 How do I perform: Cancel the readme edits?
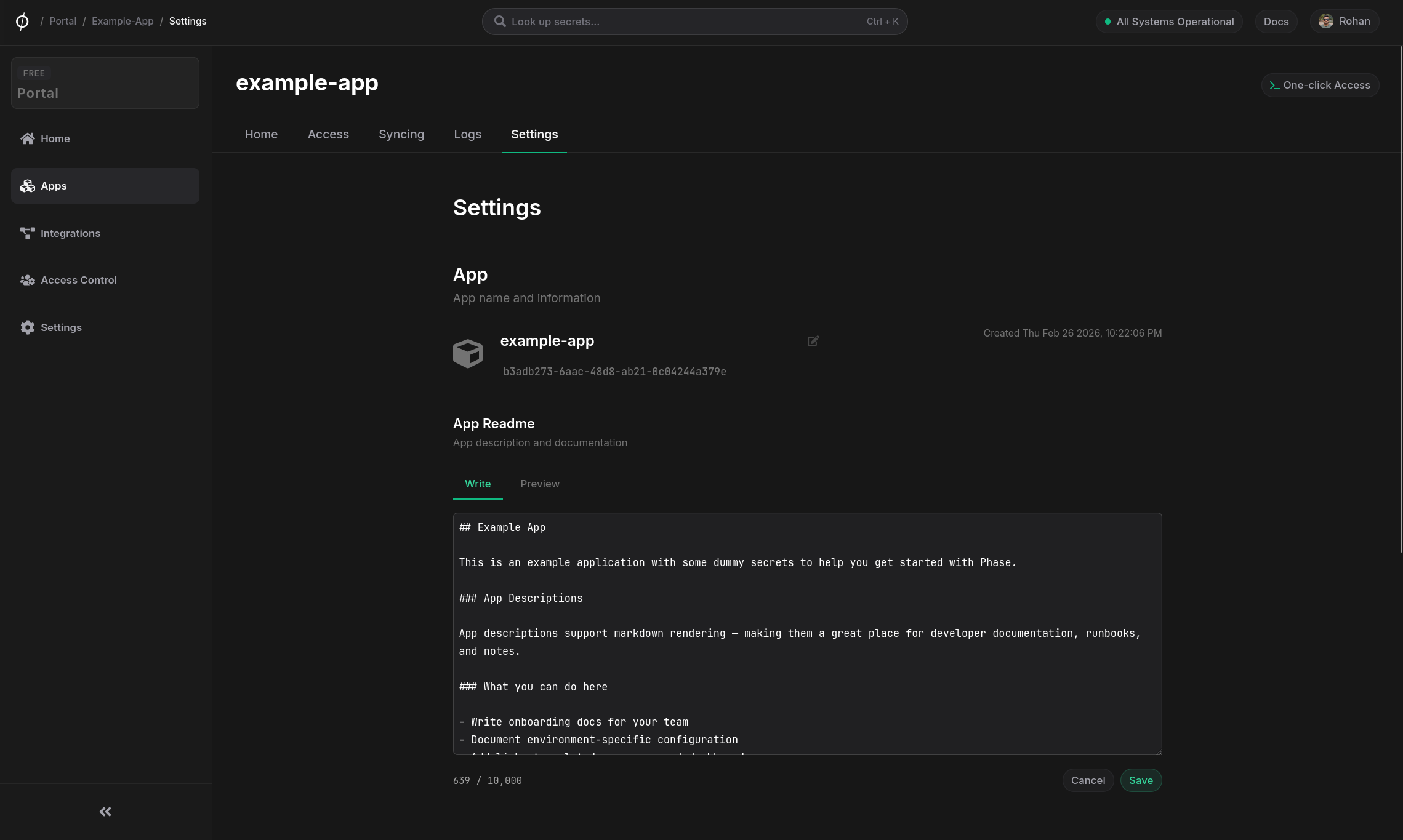pyautogui.click(x=1088, y=780)
